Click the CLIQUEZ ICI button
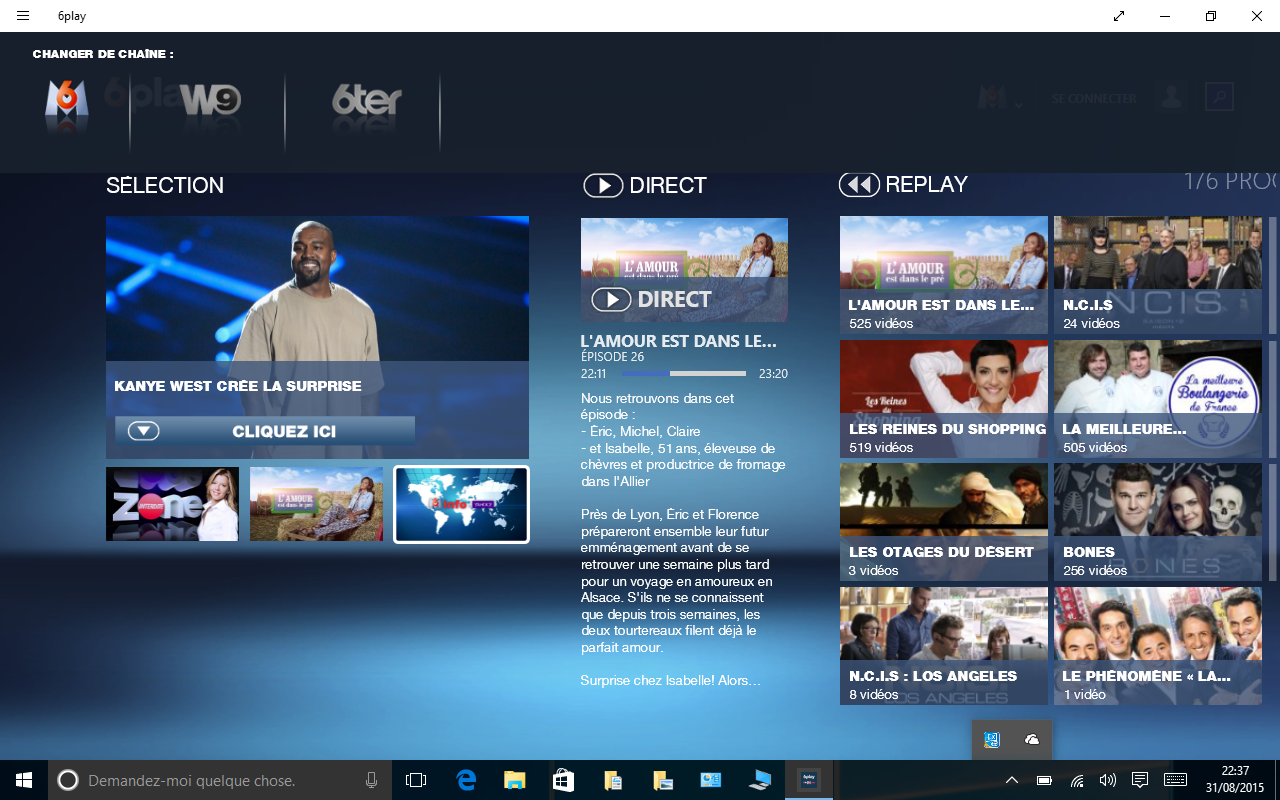Screen dimensions: 1280x800 (265, 431)
